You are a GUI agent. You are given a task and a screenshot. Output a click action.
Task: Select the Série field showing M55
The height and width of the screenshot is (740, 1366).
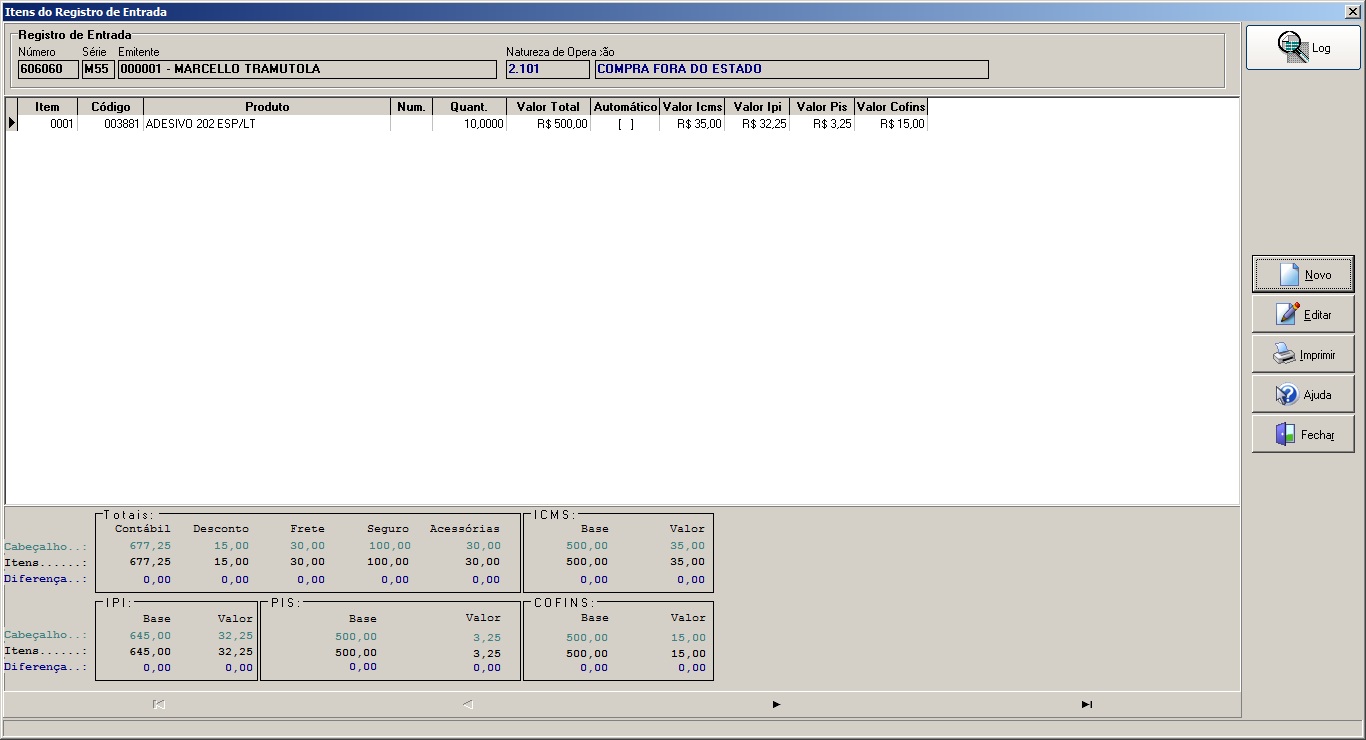point(98,69)
